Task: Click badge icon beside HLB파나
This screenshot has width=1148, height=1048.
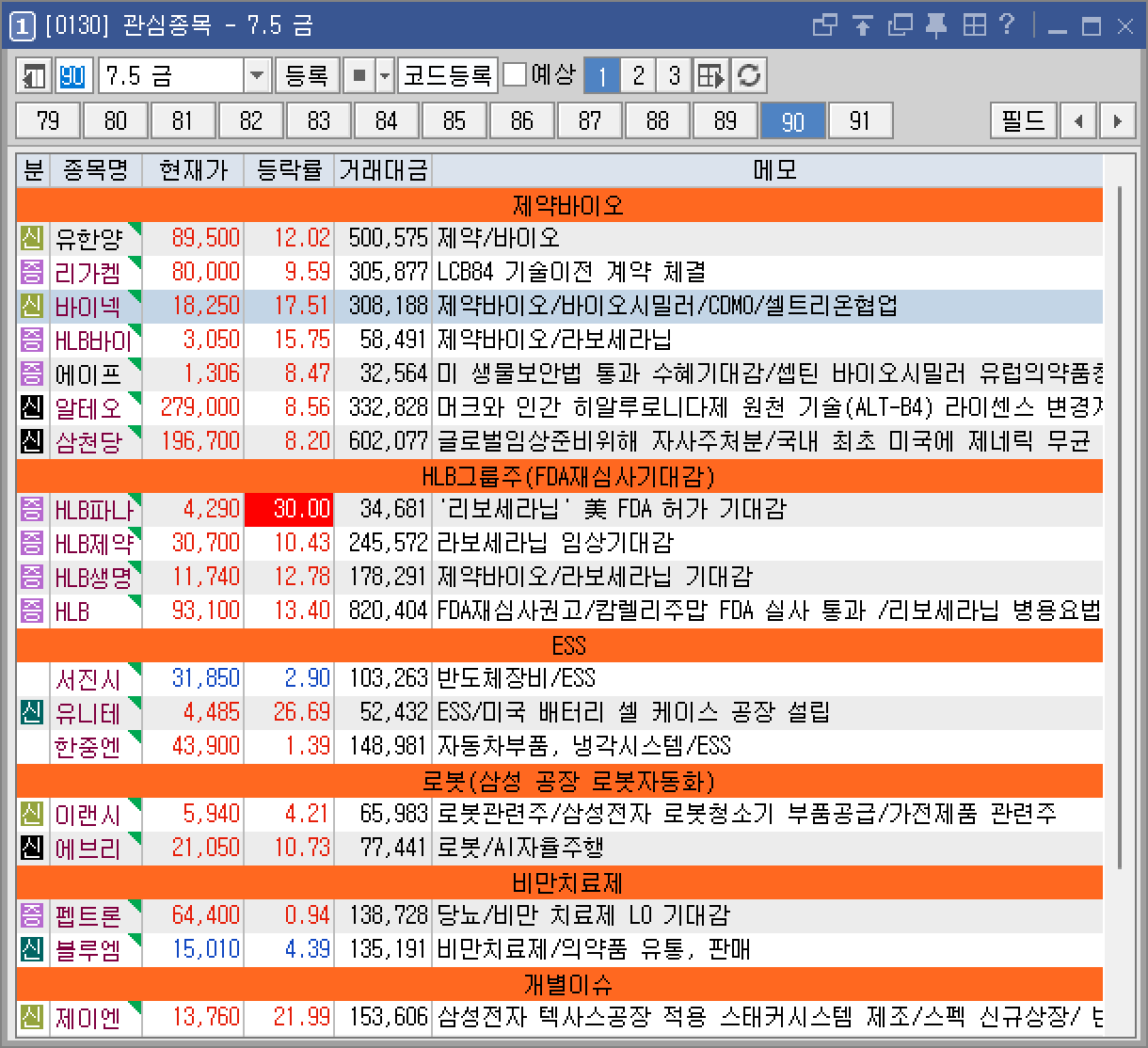Action: coord(32,509)
